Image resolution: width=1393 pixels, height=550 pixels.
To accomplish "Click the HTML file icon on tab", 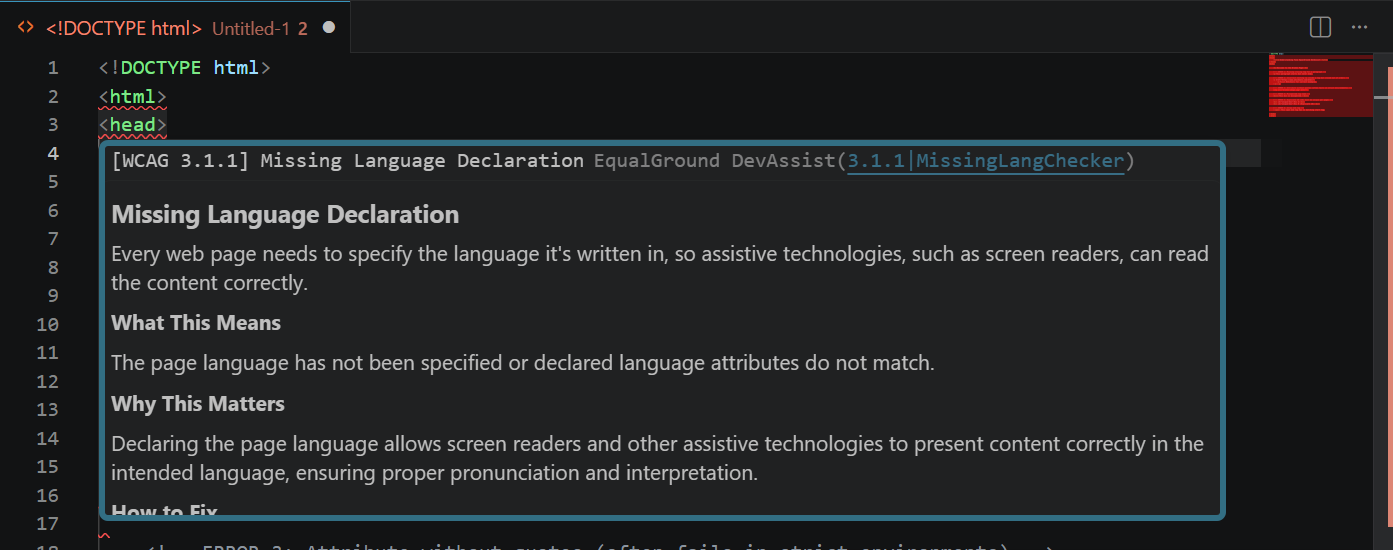I will click(x=27, y=28).
